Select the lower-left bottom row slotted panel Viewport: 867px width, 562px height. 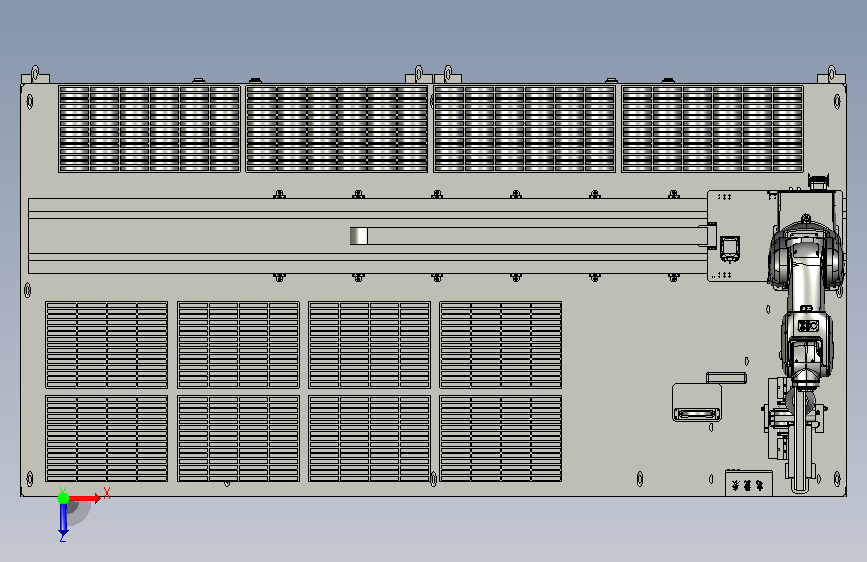tap(107, 438)
